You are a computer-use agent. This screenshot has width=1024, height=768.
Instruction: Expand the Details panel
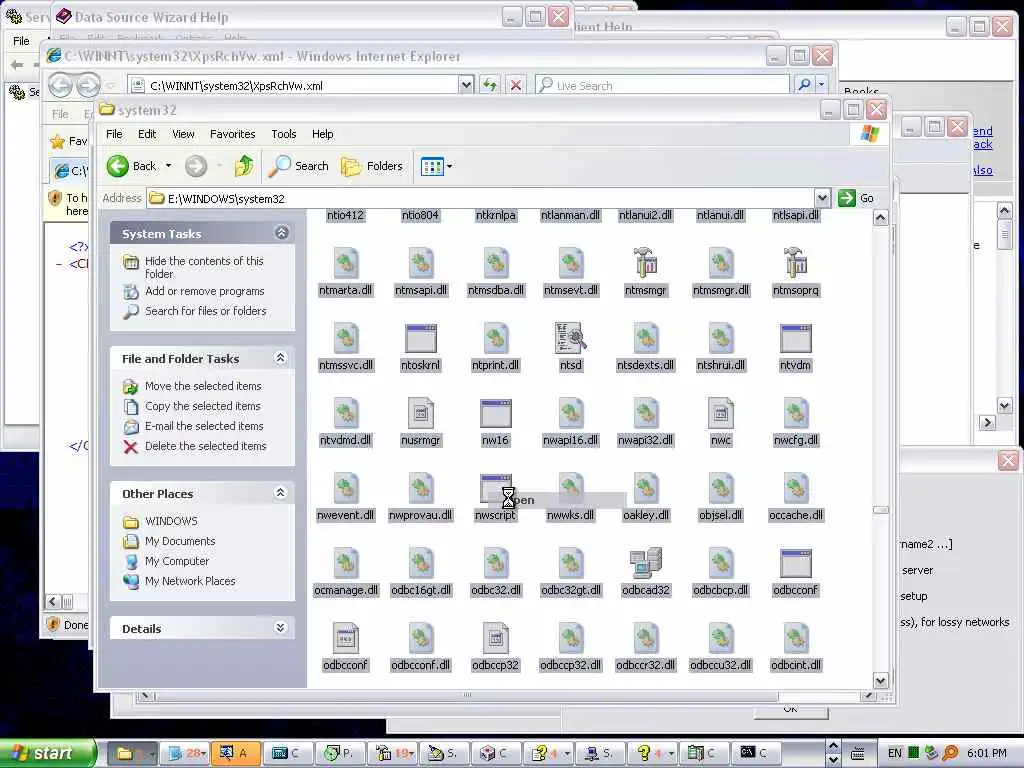[x=281, y=628]
